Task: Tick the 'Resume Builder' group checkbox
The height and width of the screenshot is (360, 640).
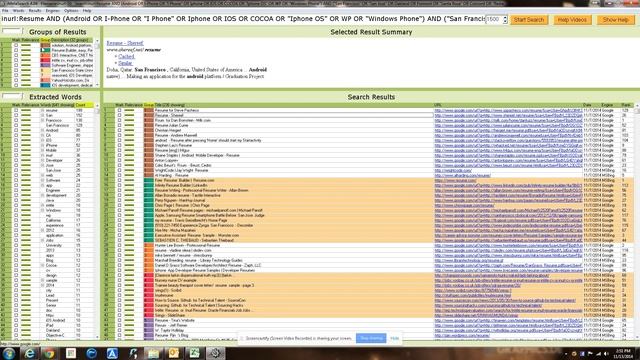Action: tap(16, 50)
